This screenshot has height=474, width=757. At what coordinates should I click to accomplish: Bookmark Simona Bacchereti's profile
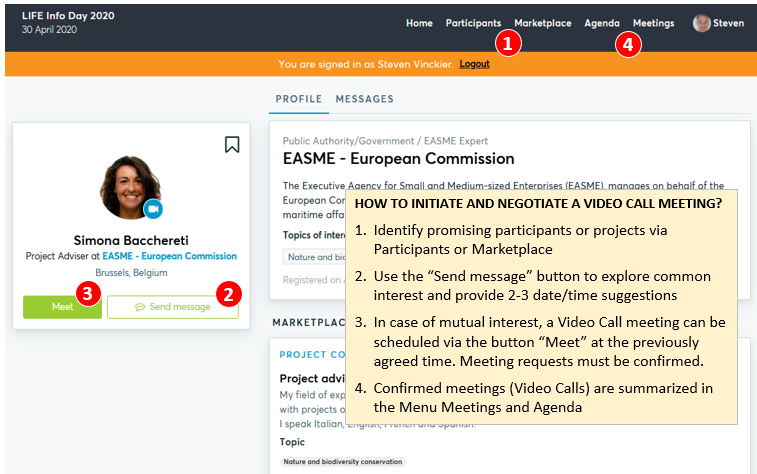click(232, 144)
